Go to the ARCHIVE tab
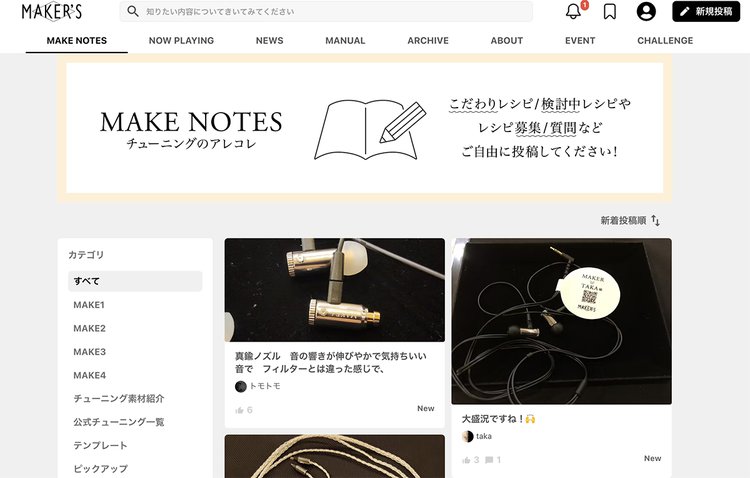 coord(428,41)
